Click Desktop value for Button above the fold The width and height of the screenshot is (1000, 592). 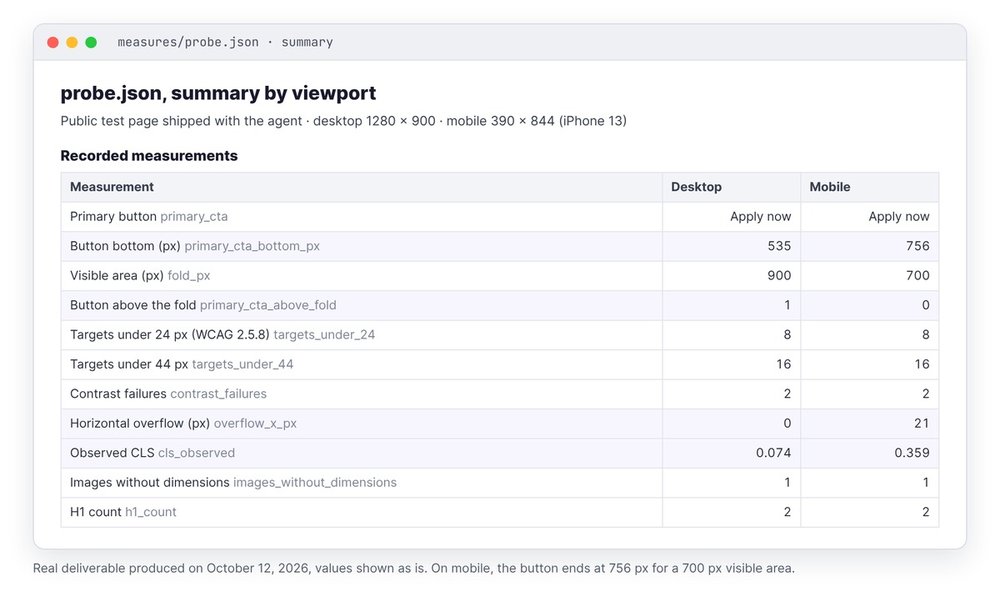(x=787, y=305)
